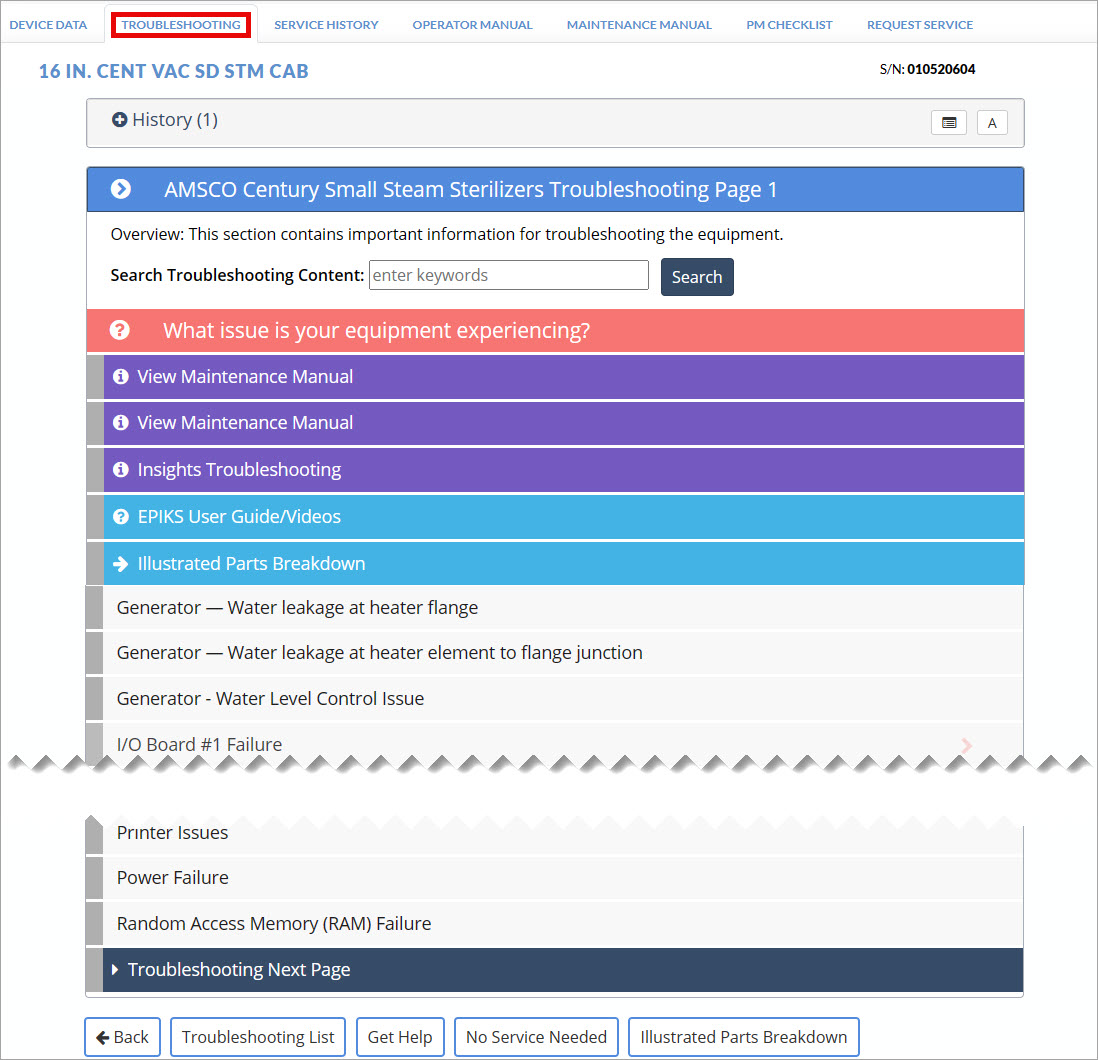The height and width of the screenshot is (1060, 1098).
Task: Click the arrow circle icon in AMSCO header
Action: pyautogui.click(x=120, y=189)
